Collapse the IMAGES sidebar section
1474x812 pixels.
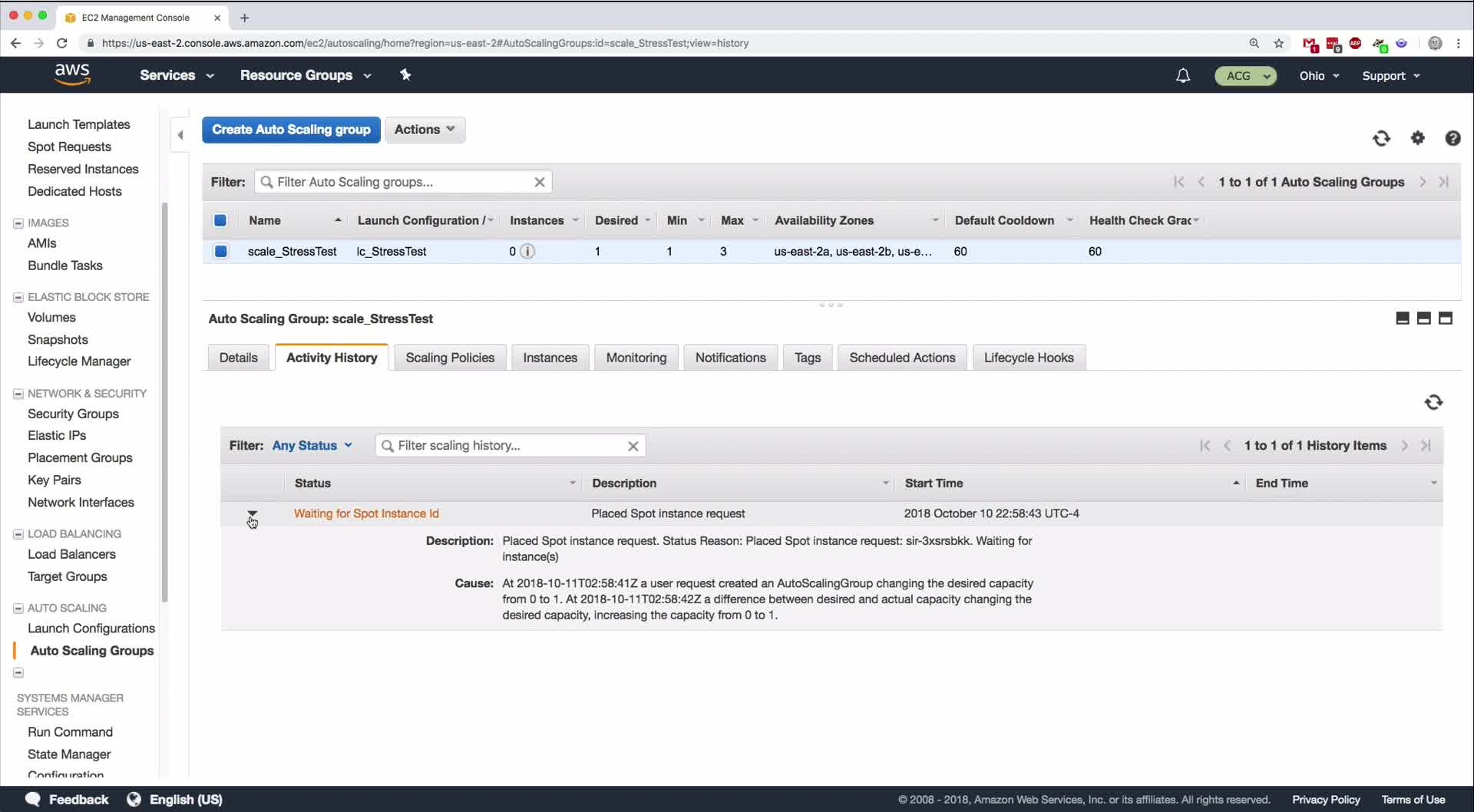18,223
